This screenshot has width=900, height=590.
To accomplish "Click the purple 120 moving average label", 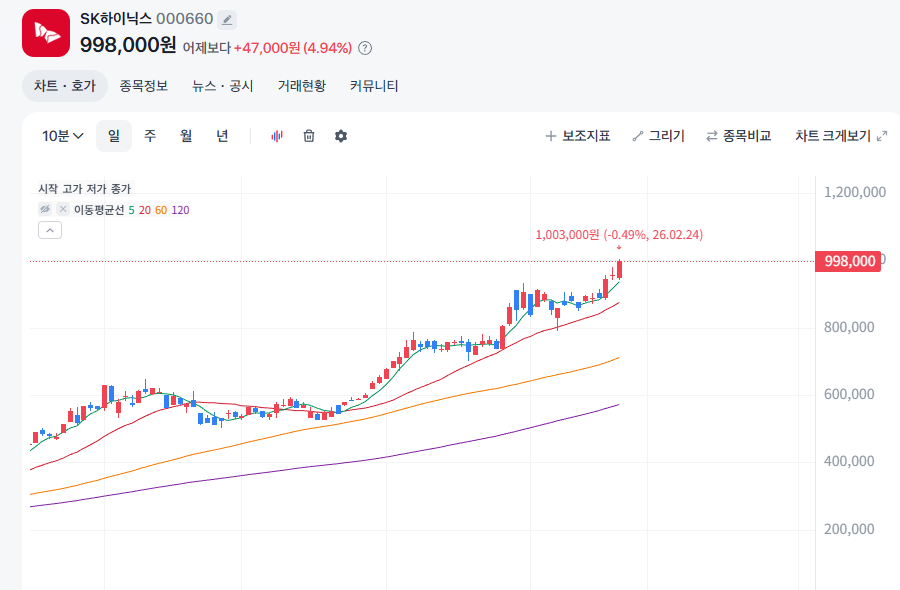I will (x=180, y=210).
